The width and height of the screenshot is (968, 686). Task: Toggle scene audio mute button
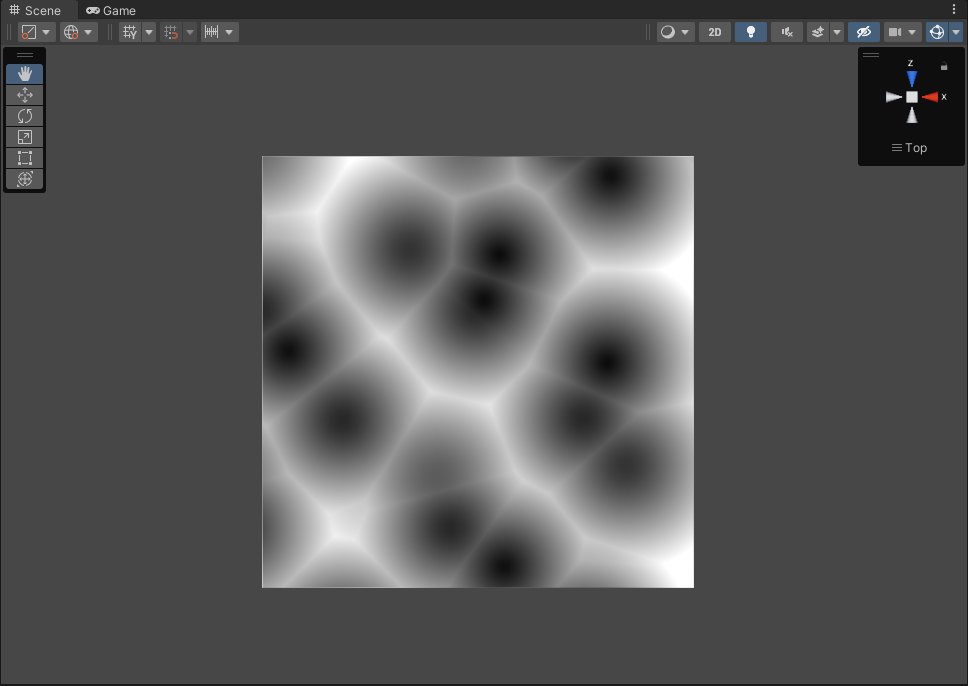[x=786, y=32]
